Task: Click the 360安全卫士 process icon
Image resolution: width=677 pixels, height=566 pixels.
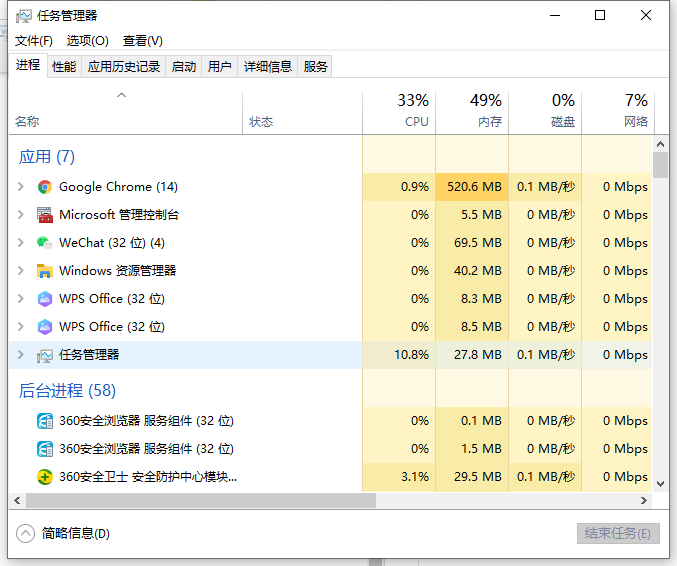Action: coord(44,477)
